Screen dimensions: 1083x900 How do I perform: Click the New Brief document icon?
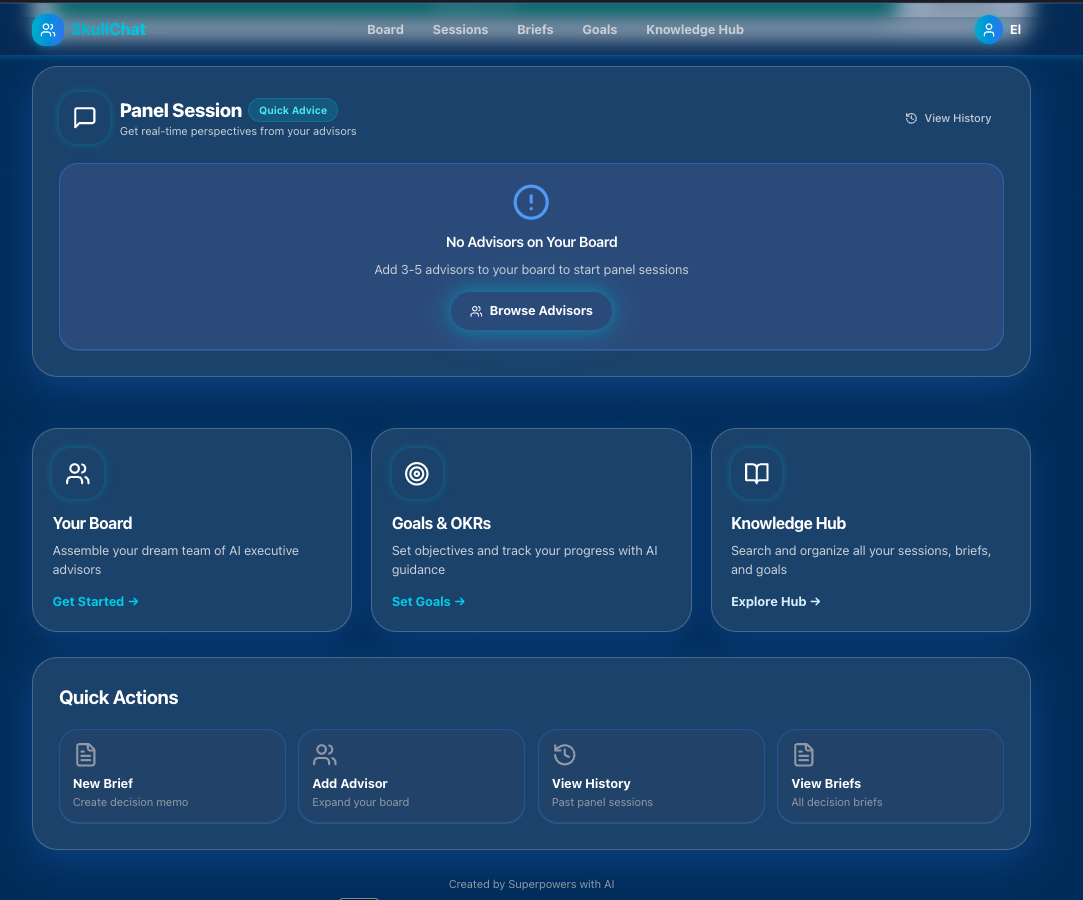(x=86, y=754)
